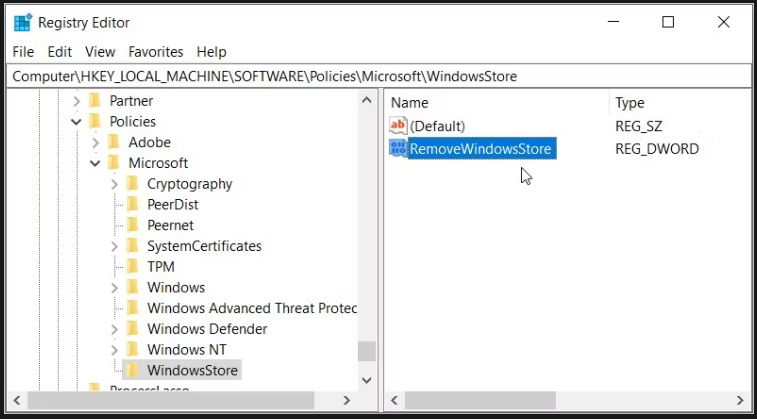Click the Windows NT folder icon
The height and width of the screenshot is (419, 757).
pos(133,349)
